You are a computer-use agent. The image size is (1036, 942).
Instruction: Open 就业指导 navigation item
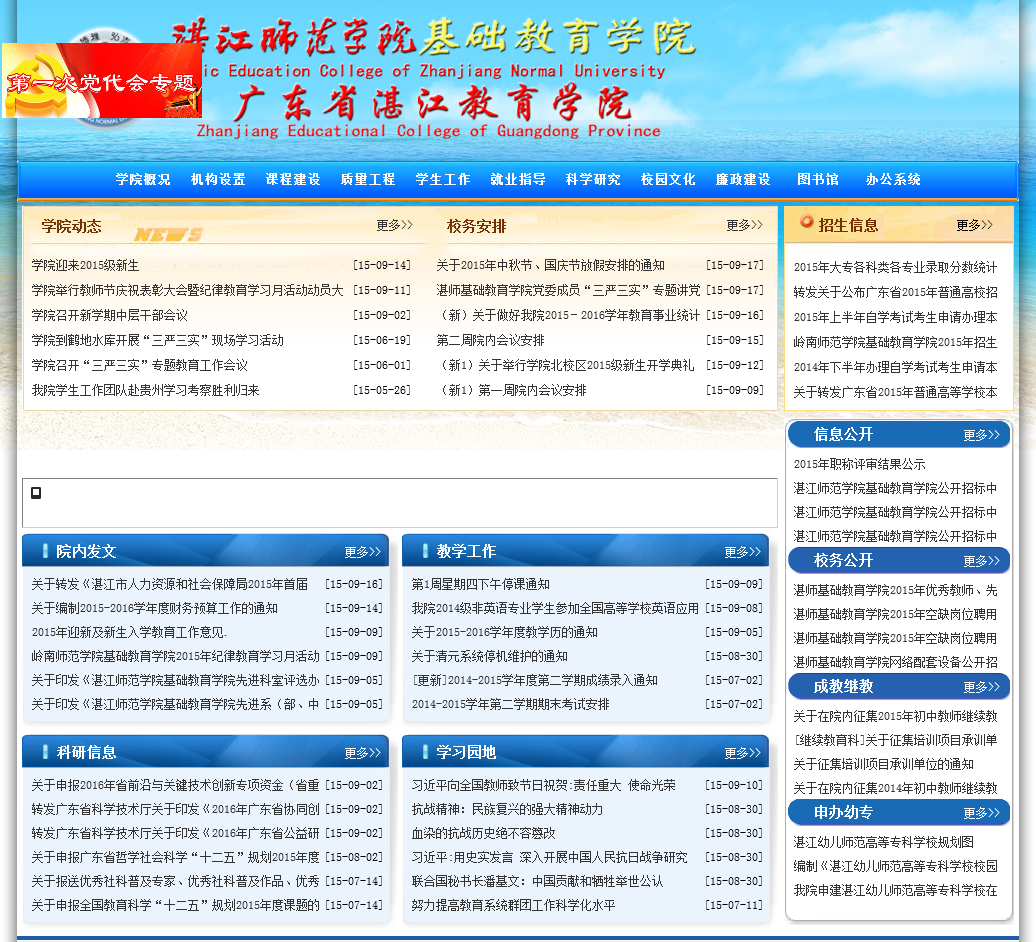518,179
